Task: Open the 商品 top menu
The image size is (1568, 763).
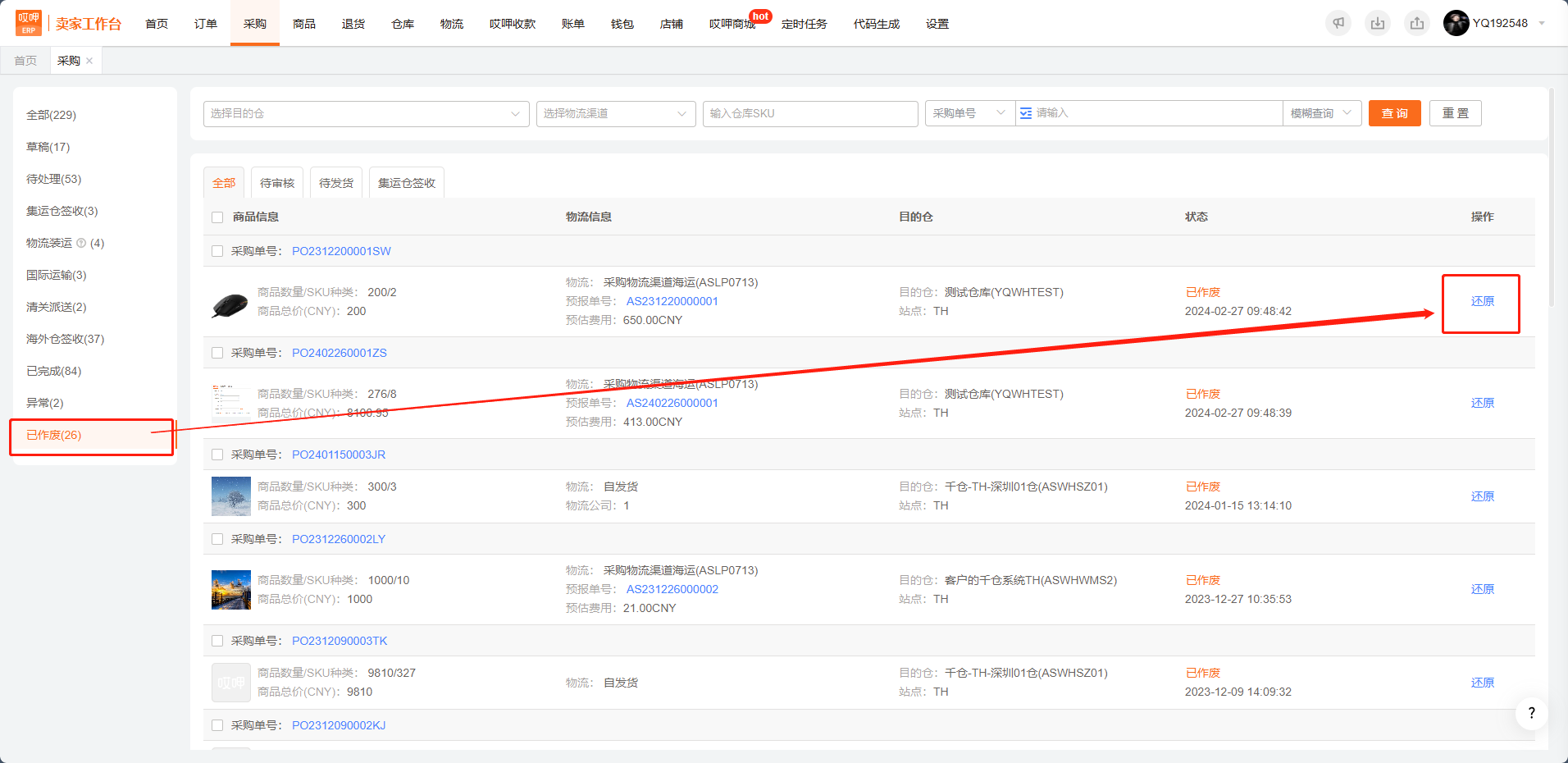Action: [x=304, y=24]
